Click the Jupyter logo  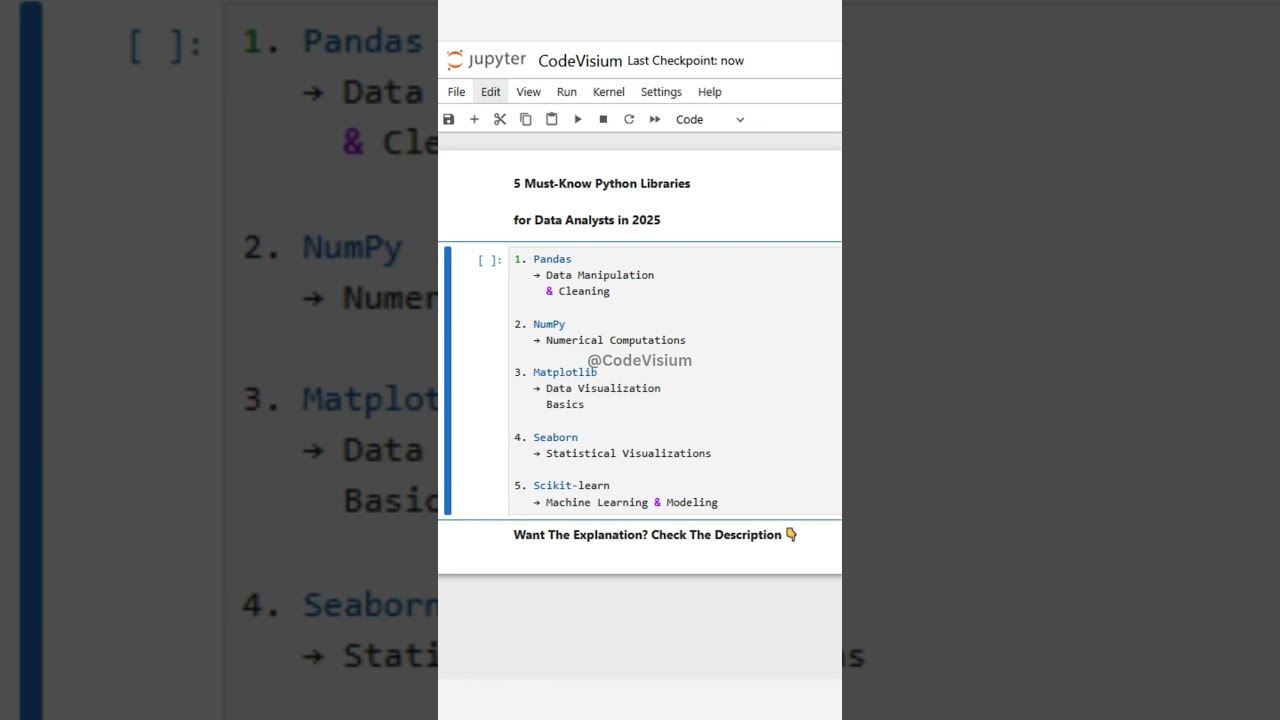coord(485,60)
